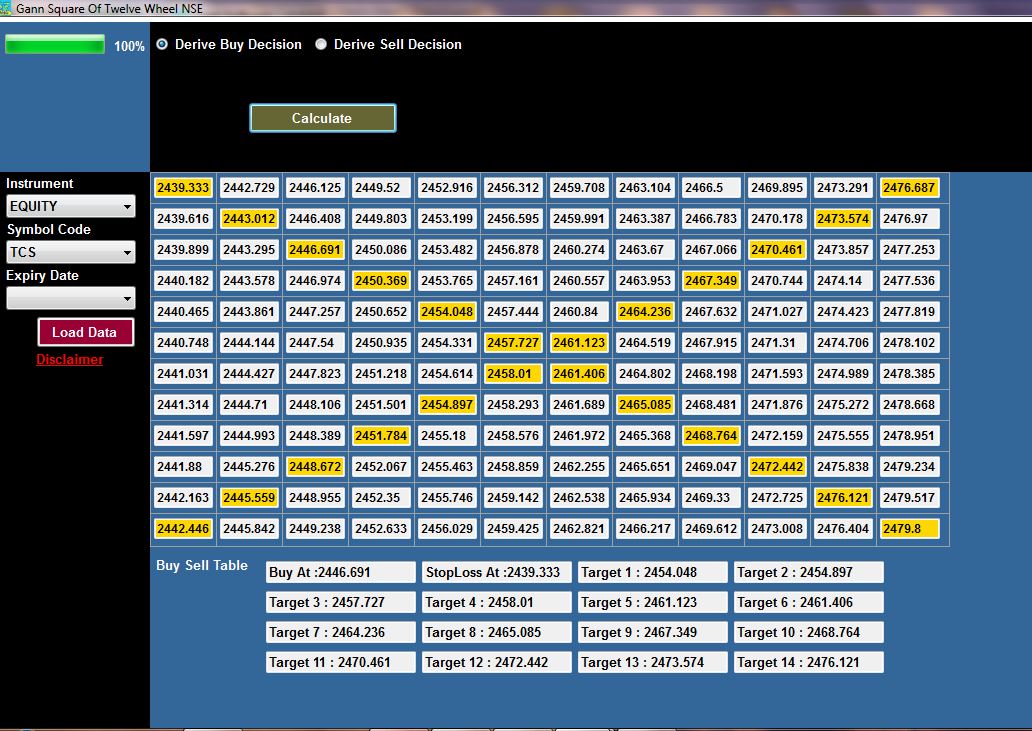
Task: Click the Target 14 : 2476.121 field
Action: click(x=809, y=662)
